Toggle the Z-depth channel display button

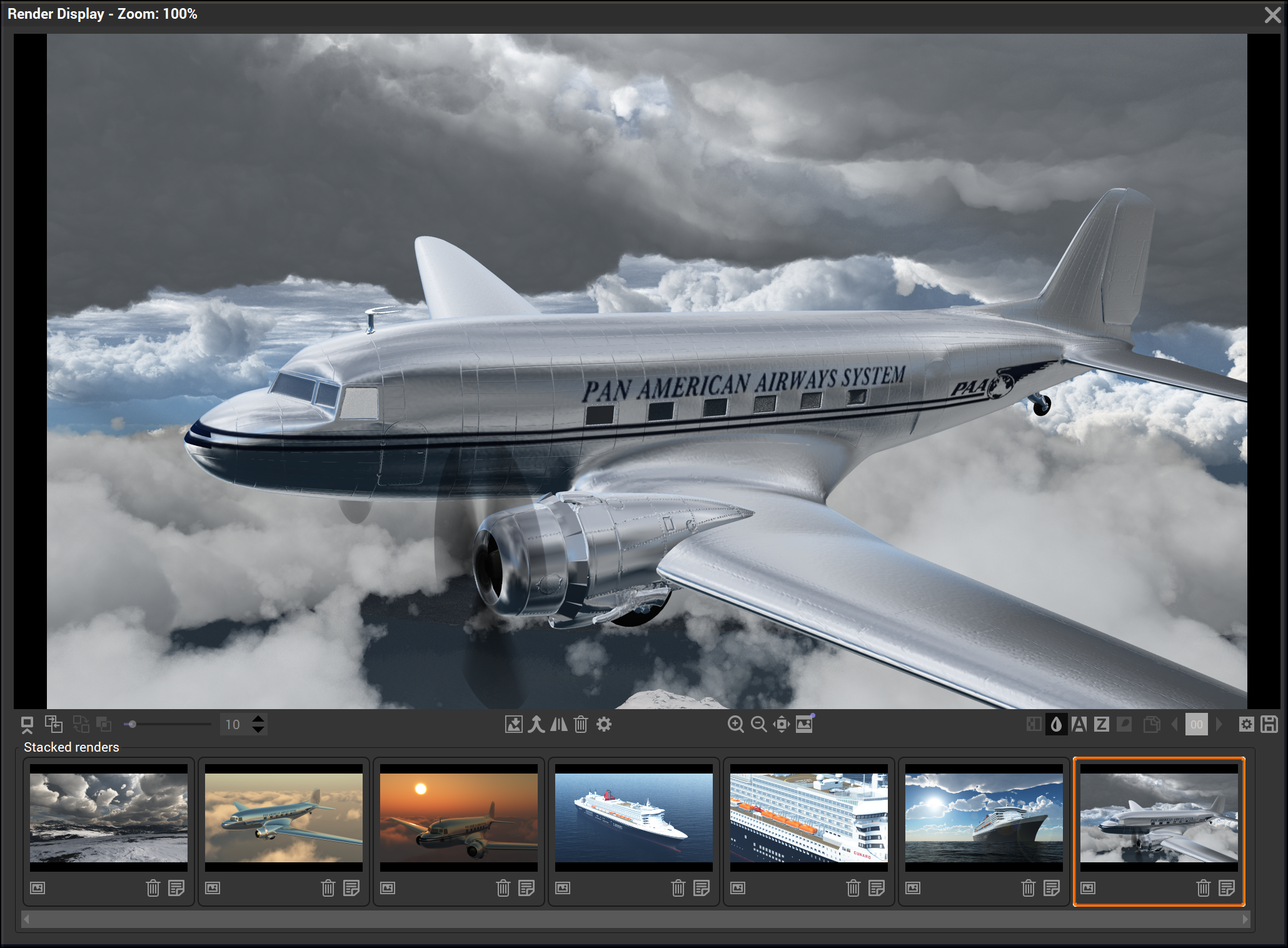click(x=1101, y=724)
